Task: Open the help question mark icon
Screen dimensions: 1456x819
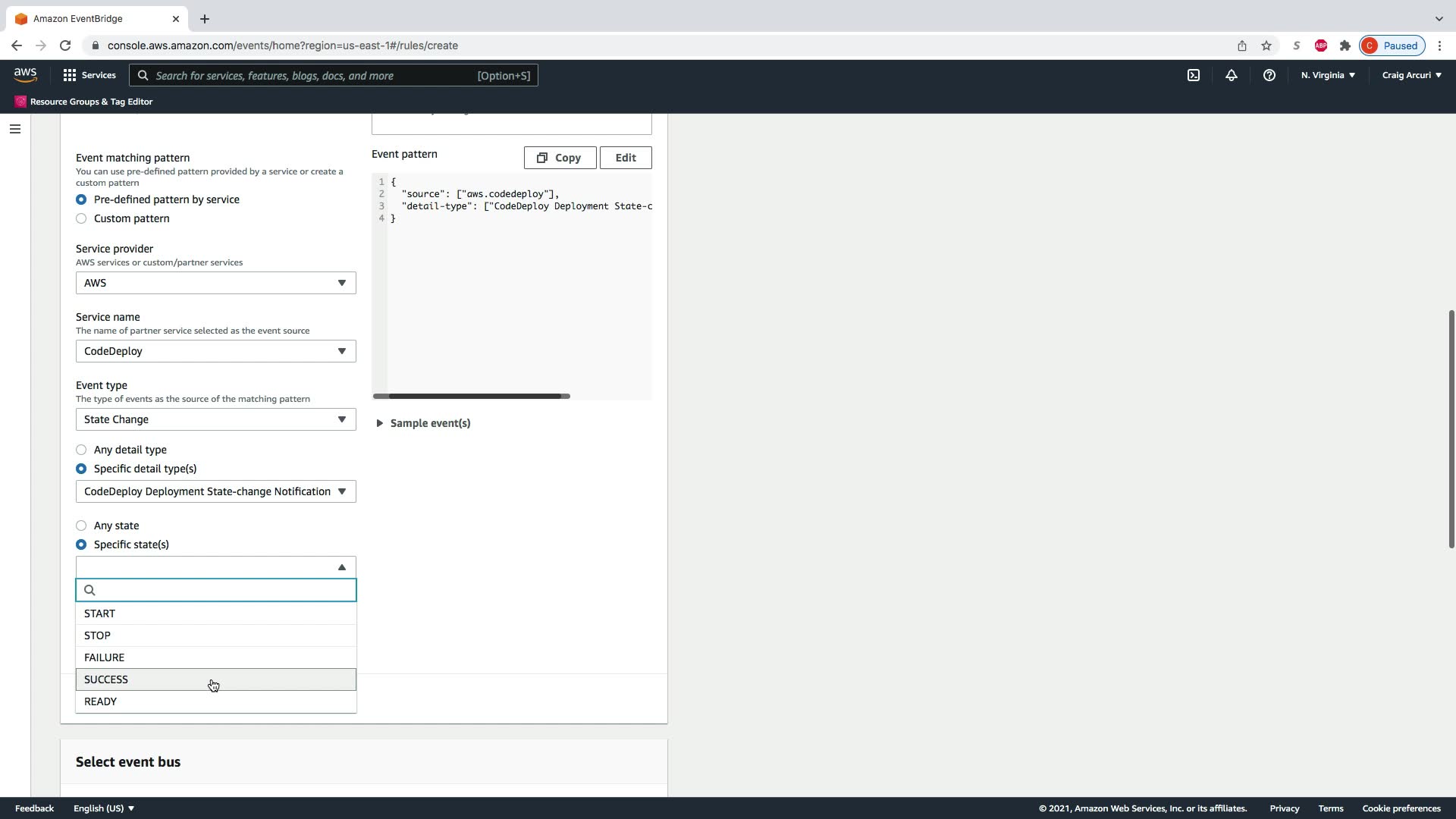Action: pos(1269,75)
